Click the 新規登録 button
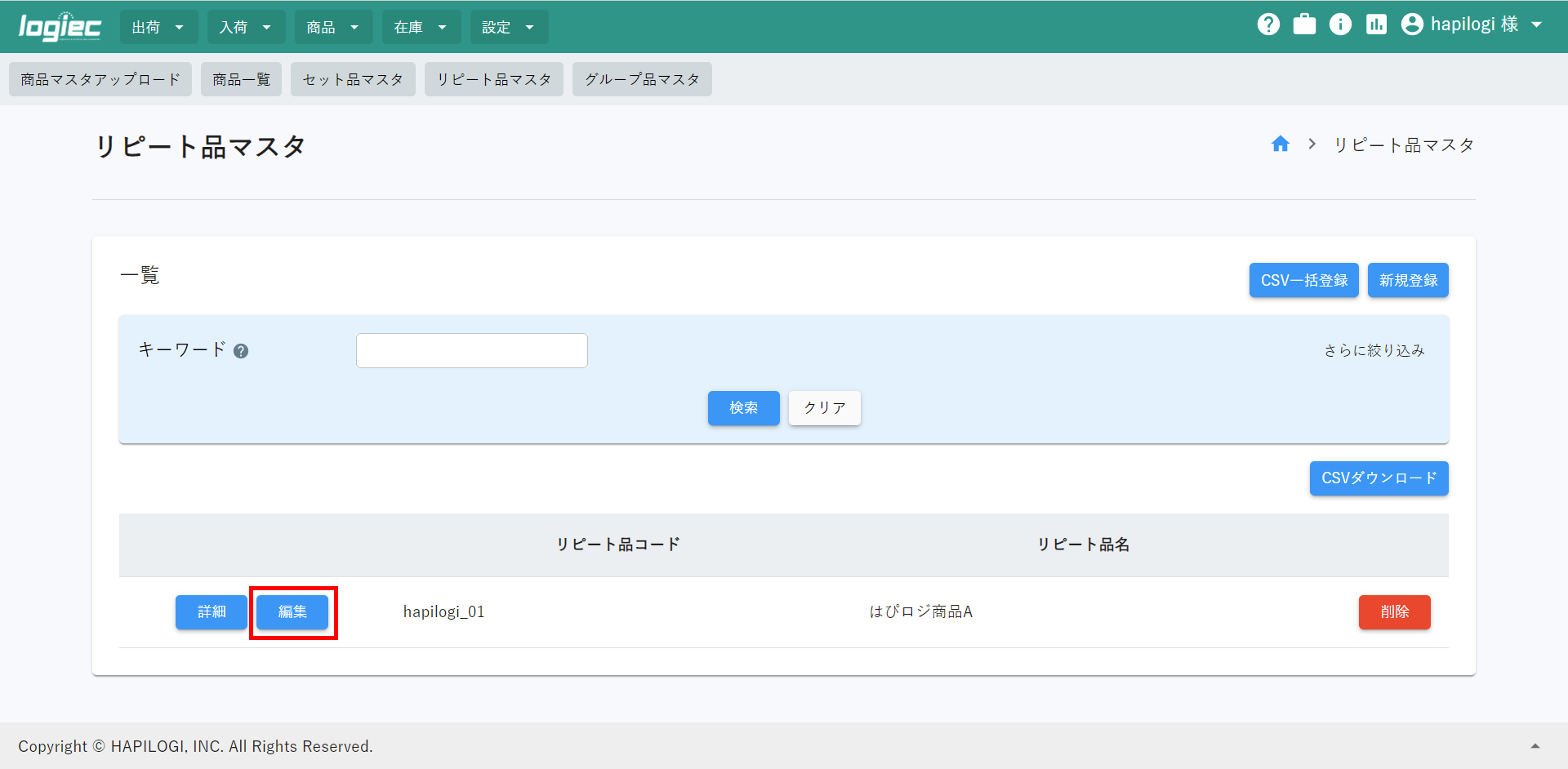The height and width of the screenshot is (769, 1568). tap(1408, 280)
